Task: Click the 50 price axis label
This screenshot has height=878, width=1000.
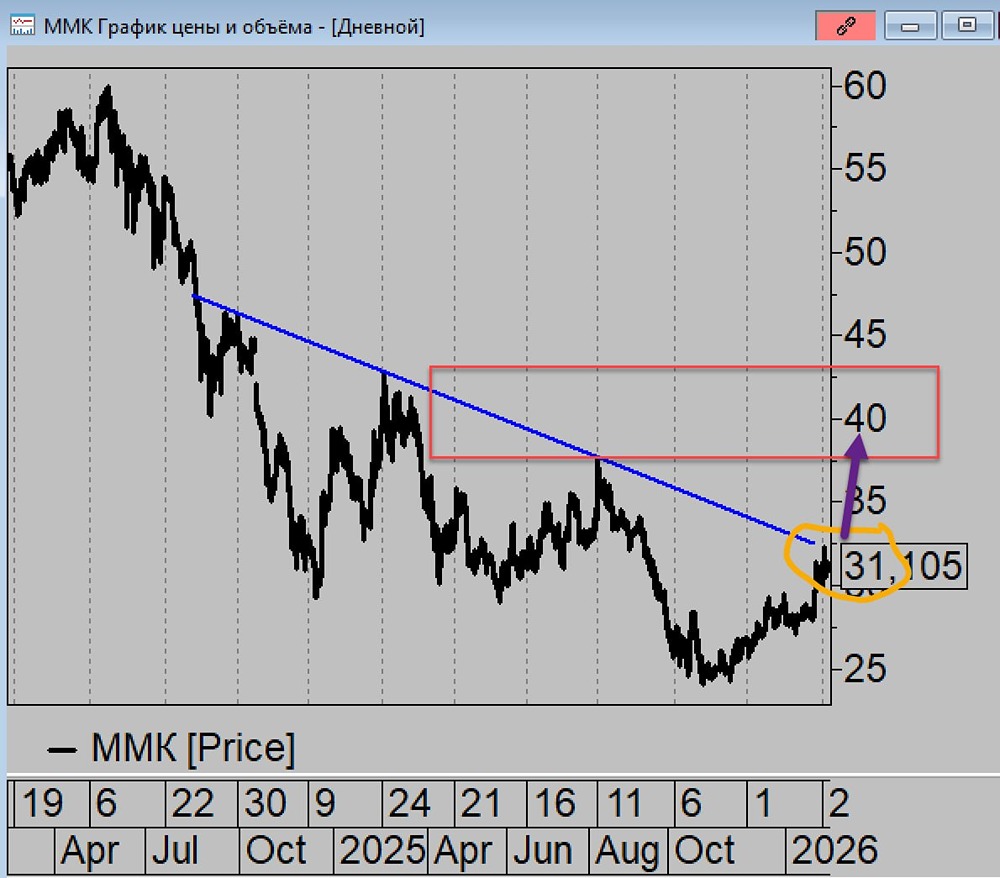Action: [865, 252]
